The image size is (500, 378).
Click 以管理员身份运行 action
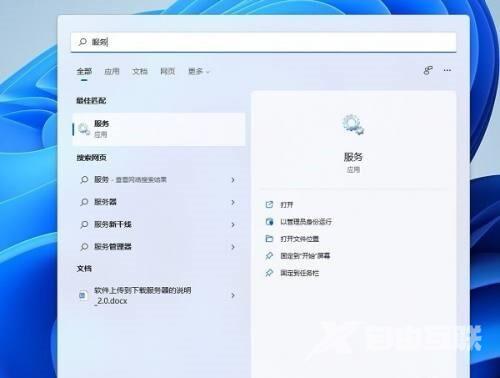point(306,222)
